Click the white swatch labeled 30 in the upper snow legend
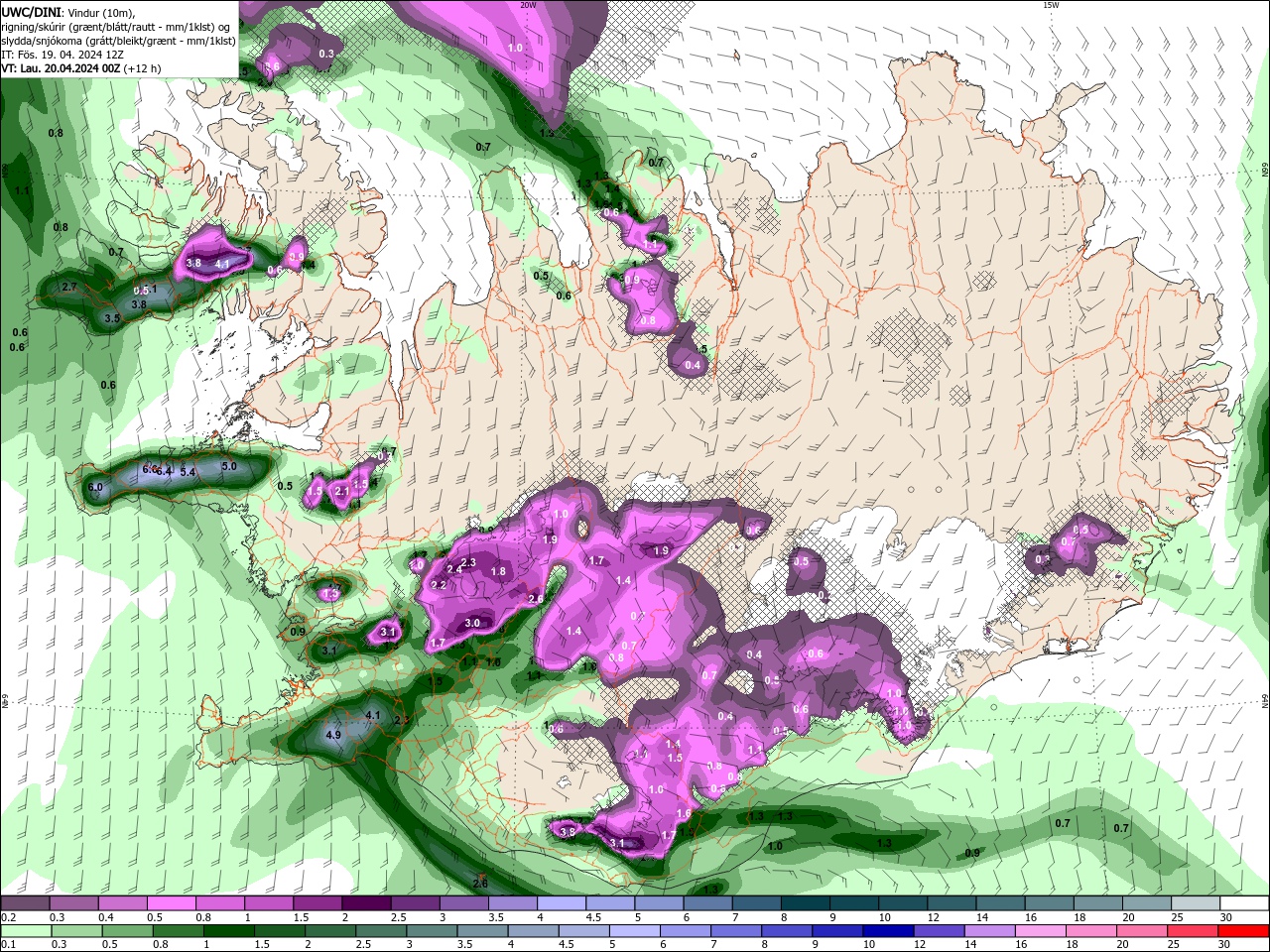The image size is (1270, 952). click(x=1244, y=903)
